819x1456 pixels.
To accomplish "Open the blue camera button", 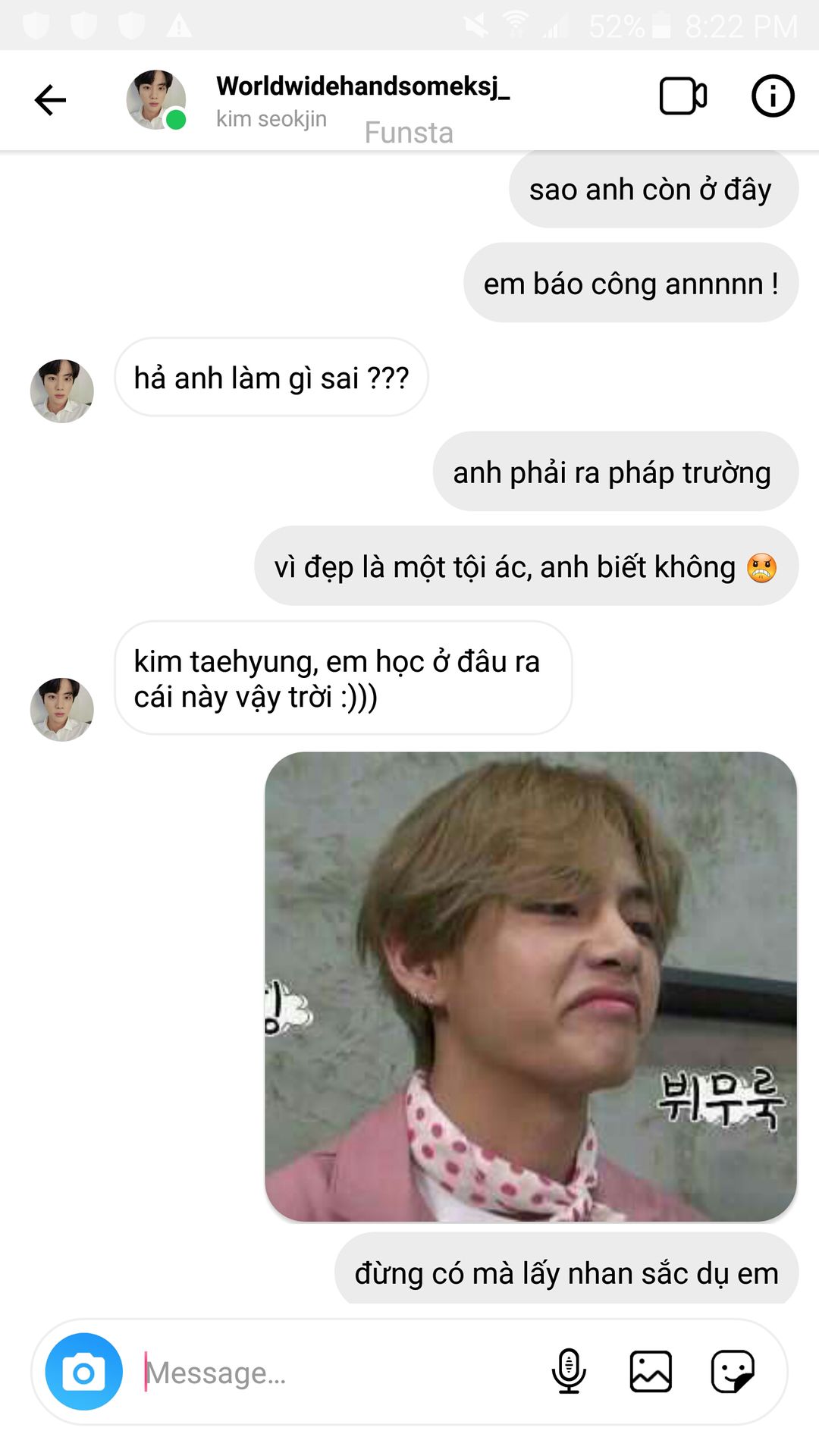I will [83, 1372].
